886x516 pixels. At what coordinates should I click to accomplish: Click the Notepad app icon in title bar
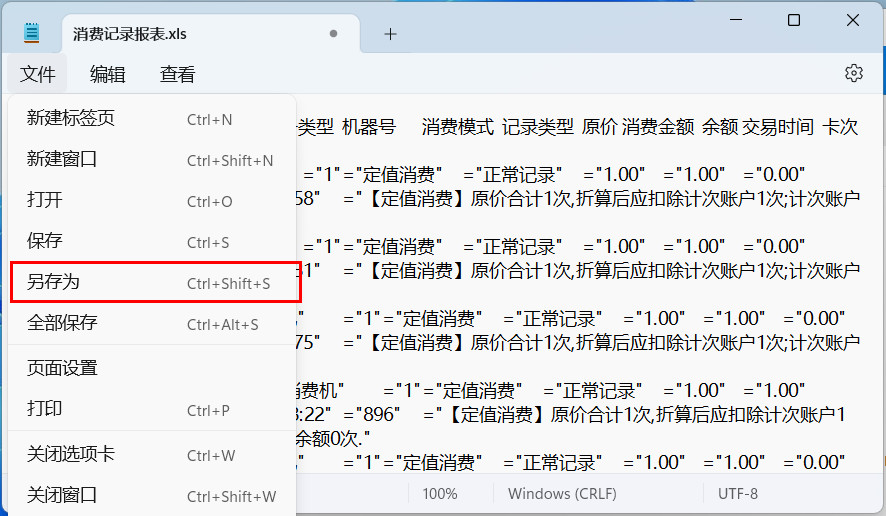pyautogui.click(x=32, y=33)
